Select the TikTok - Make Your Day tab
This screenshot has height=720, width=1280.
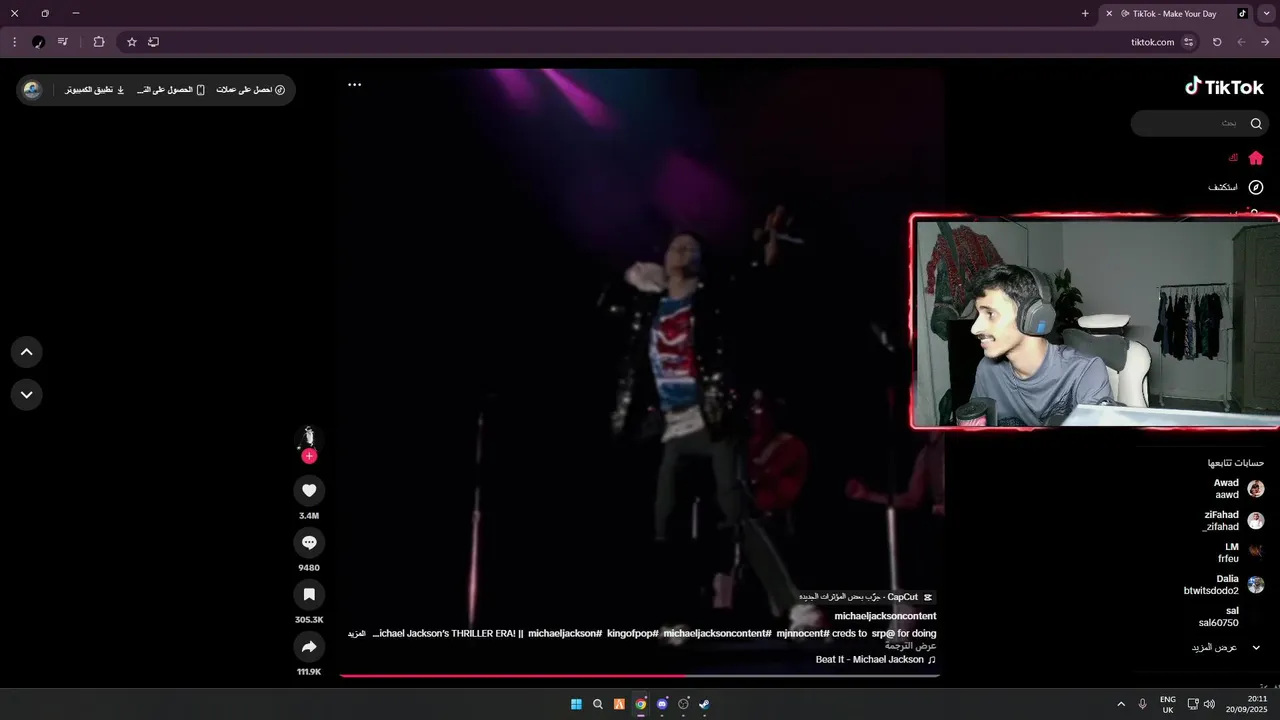coord(1176,14)
